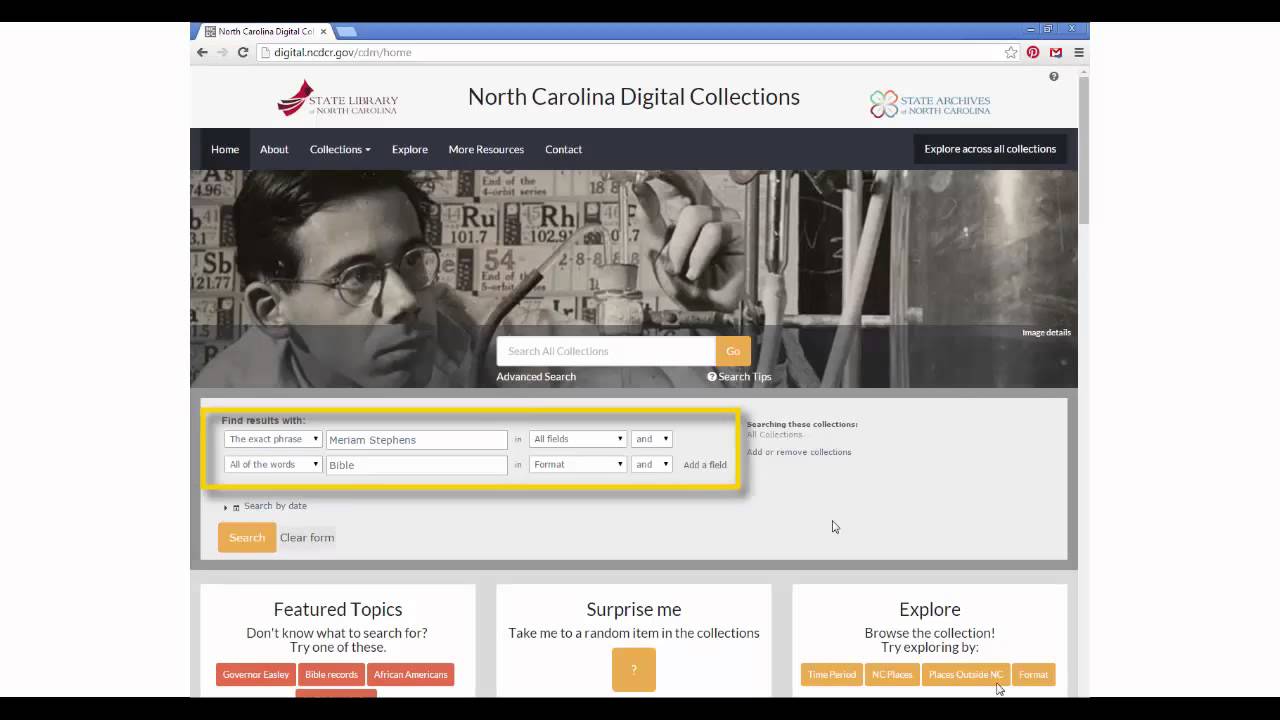
Task: Open the Pinterest extension icon
Action: (x=1033, y=52)
